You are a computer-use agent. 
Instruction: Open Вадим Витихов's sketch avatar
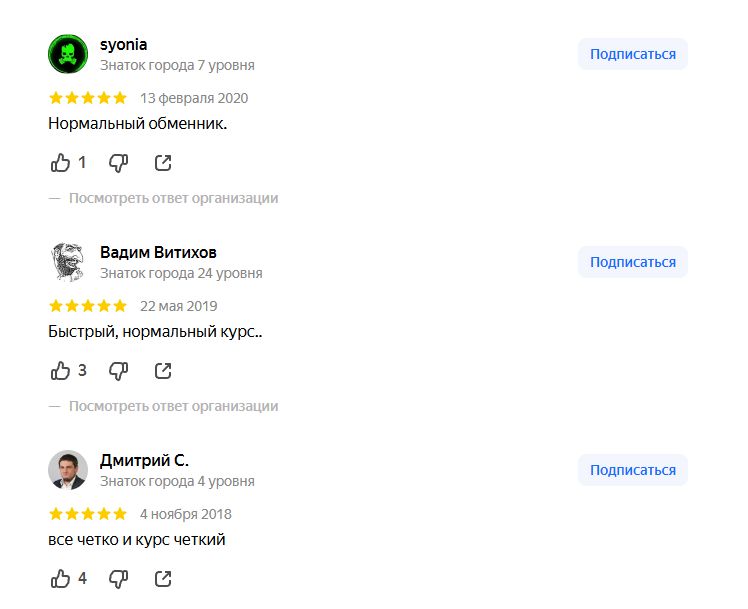68,262
